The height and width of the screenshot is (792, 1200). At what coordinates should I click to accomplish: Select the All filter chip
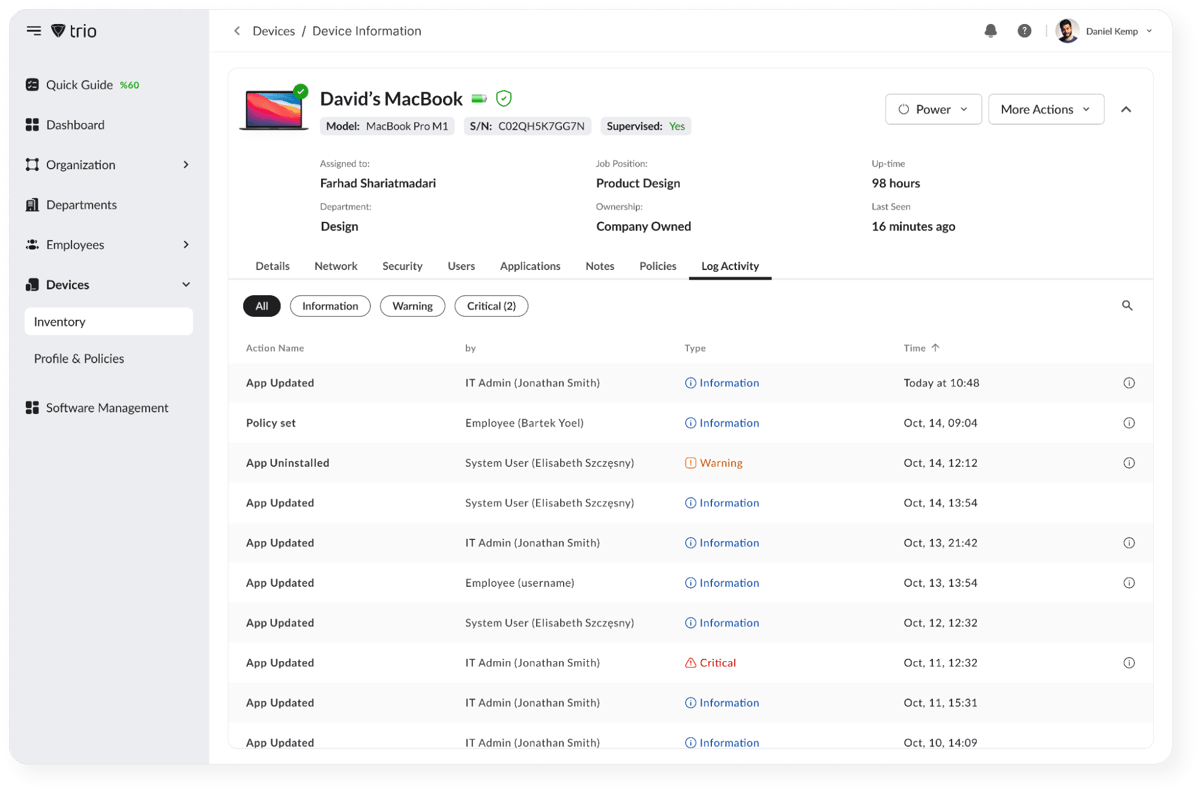click(x=261, y=306)
